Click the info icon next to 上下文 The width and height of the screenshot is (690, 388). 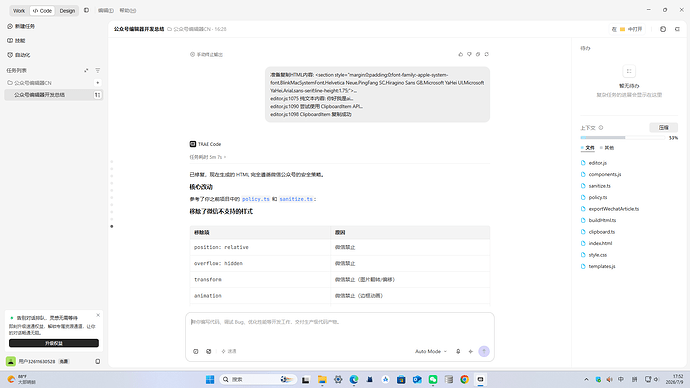(x=601, y=128)
